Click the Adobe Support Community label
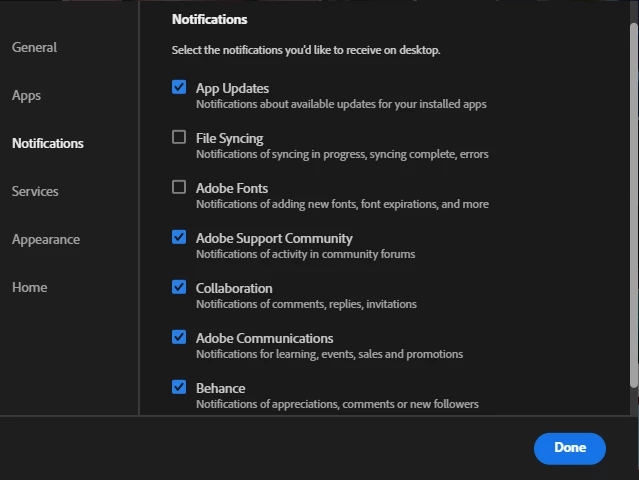 pos(274,238)
